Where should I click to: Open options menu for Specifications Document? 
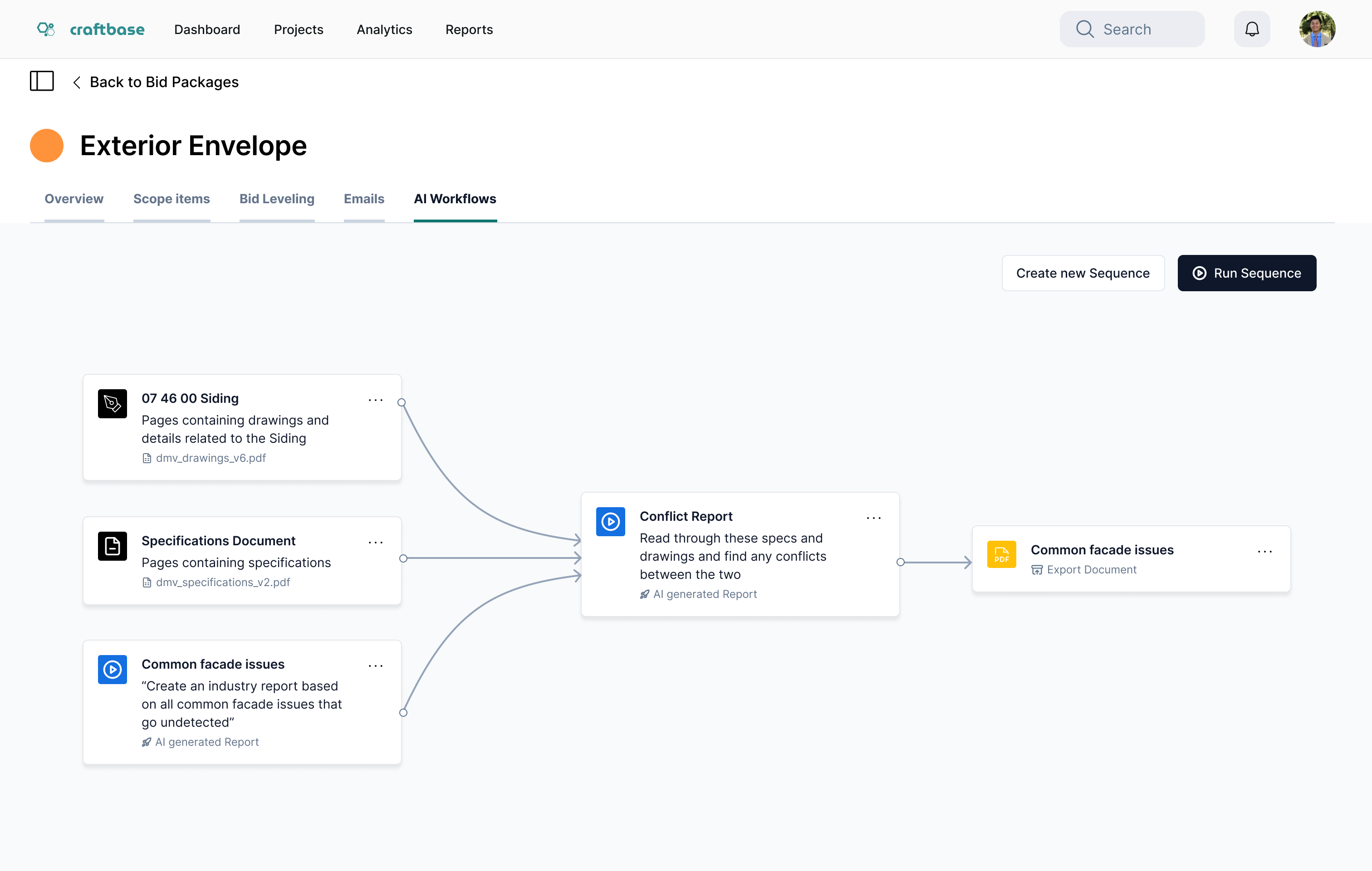tap(376, 543)
